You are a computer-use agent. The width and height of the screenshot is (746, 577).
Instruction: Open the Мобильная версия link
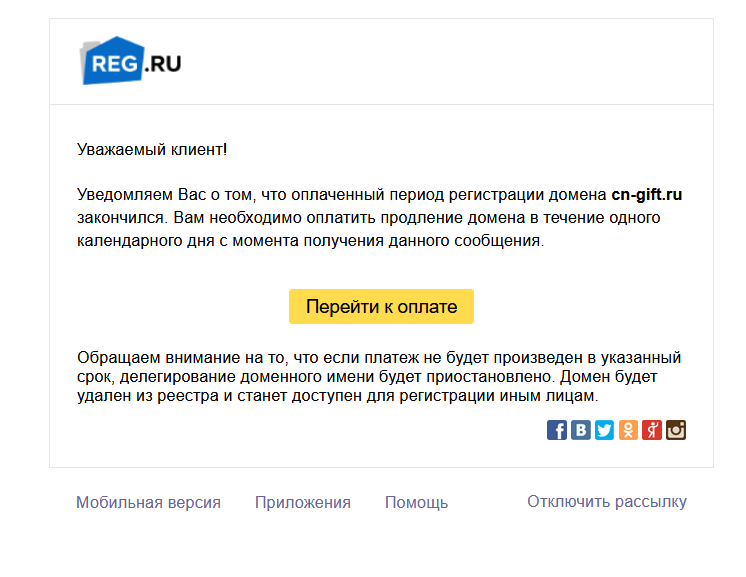(x=148, y=502)
